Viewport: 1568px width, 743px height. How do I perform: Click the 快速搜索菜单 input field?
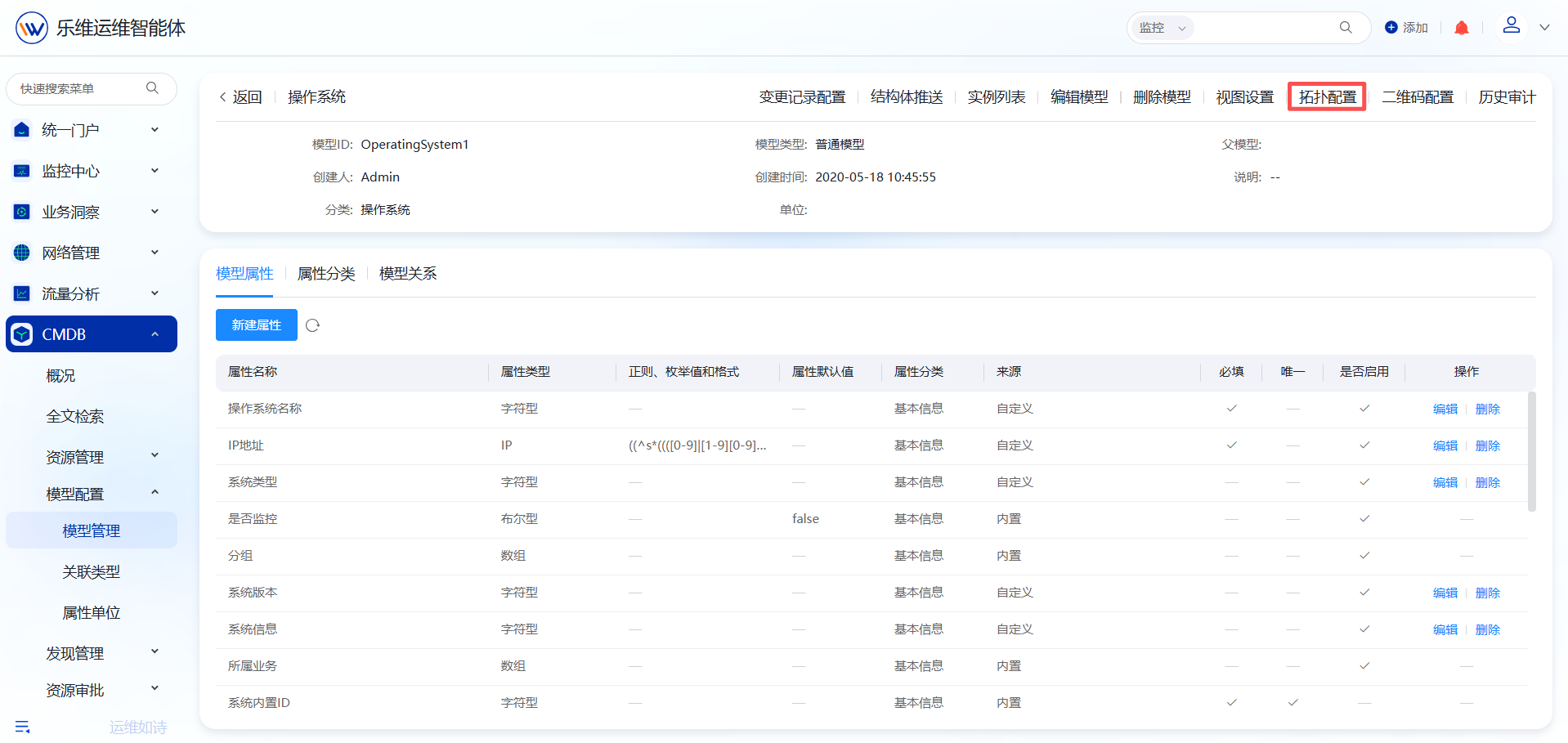pyautogui.click(x=92, y=88)
